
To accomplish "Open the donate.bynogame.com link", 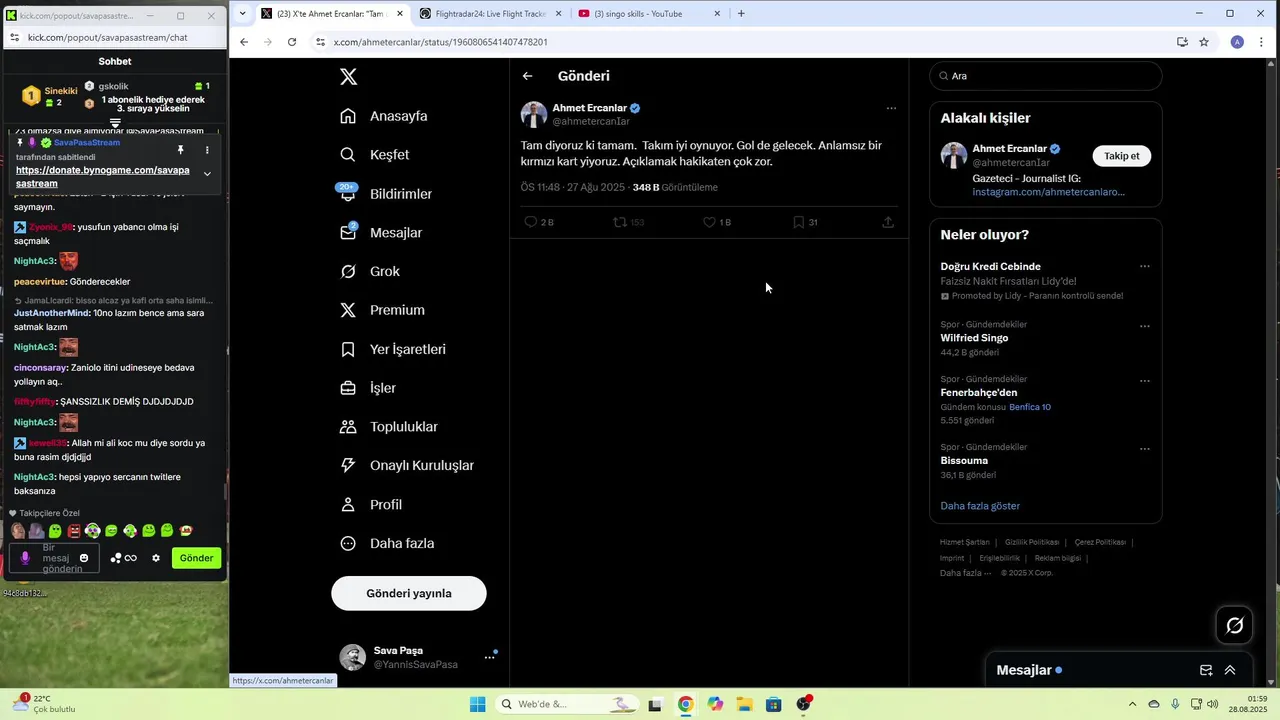I will (x=102, y=177).
